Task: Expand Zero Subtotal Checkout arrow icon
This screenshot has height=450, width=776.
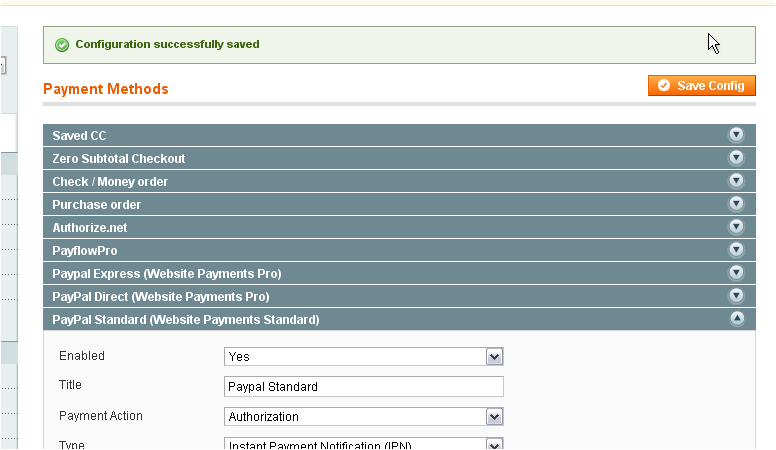Action: 737,158
